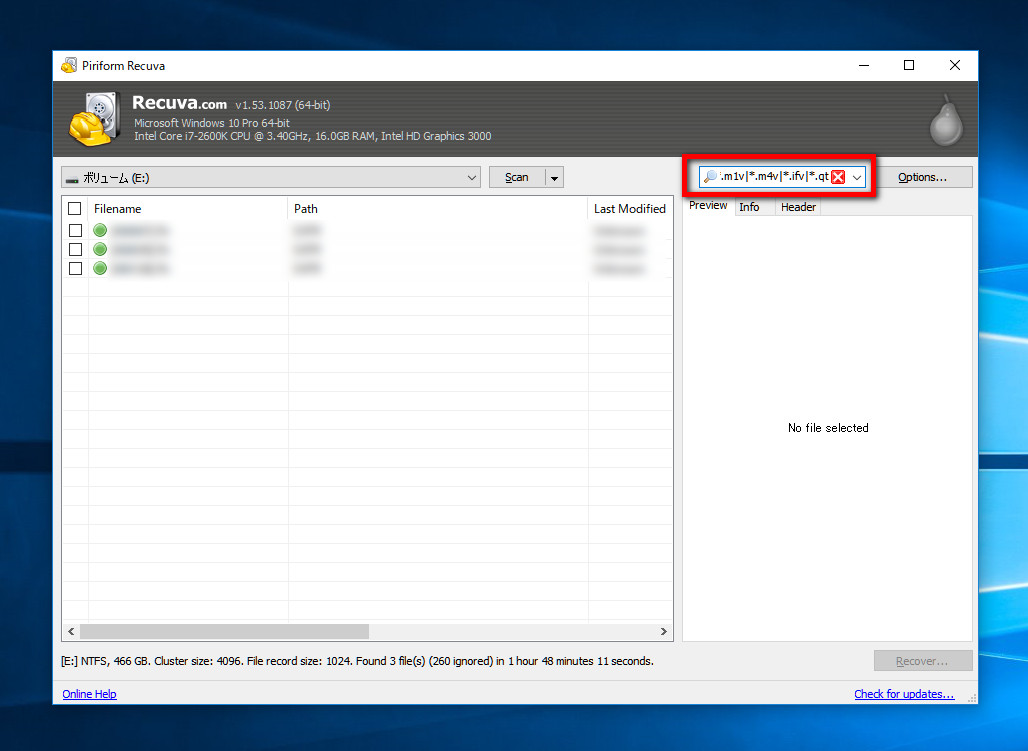Image resolution: width=1028 pixels, height=751 pixels.
Task: Clear the filter with the red X icon
Action: point(838,177)
